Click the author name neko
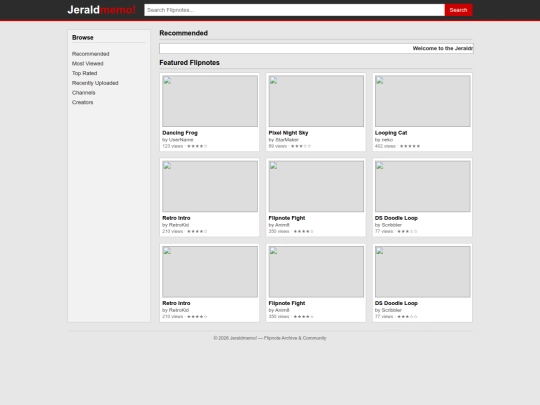Image resolution: width=540 pixels, height=405 pixels. click(x=387, y=140)
